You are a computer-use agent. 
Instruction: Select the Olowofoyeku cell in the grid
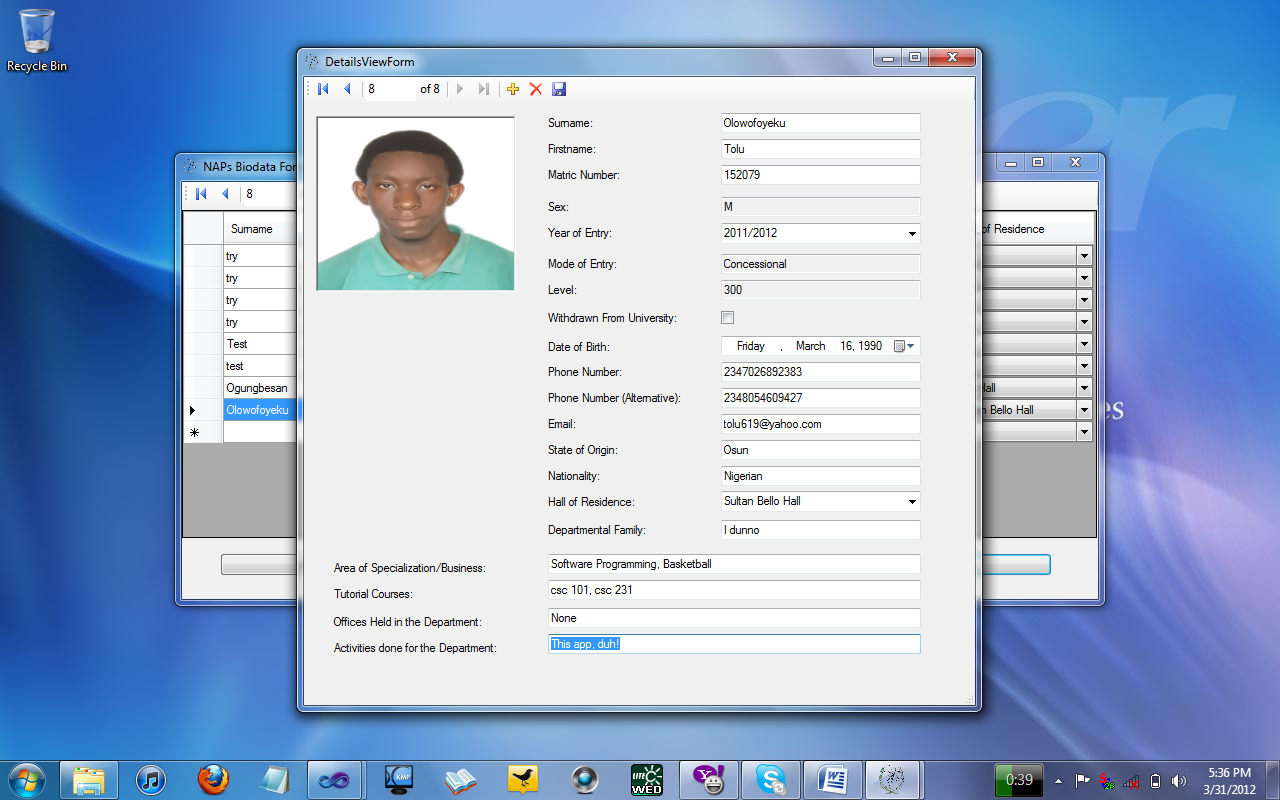click(260, 410)
